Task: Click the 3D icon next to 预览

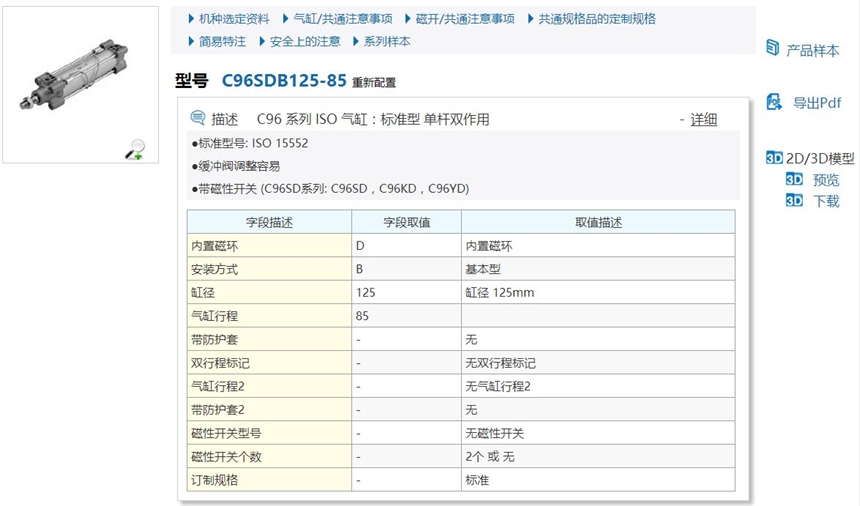Action: tap(794, 179)
